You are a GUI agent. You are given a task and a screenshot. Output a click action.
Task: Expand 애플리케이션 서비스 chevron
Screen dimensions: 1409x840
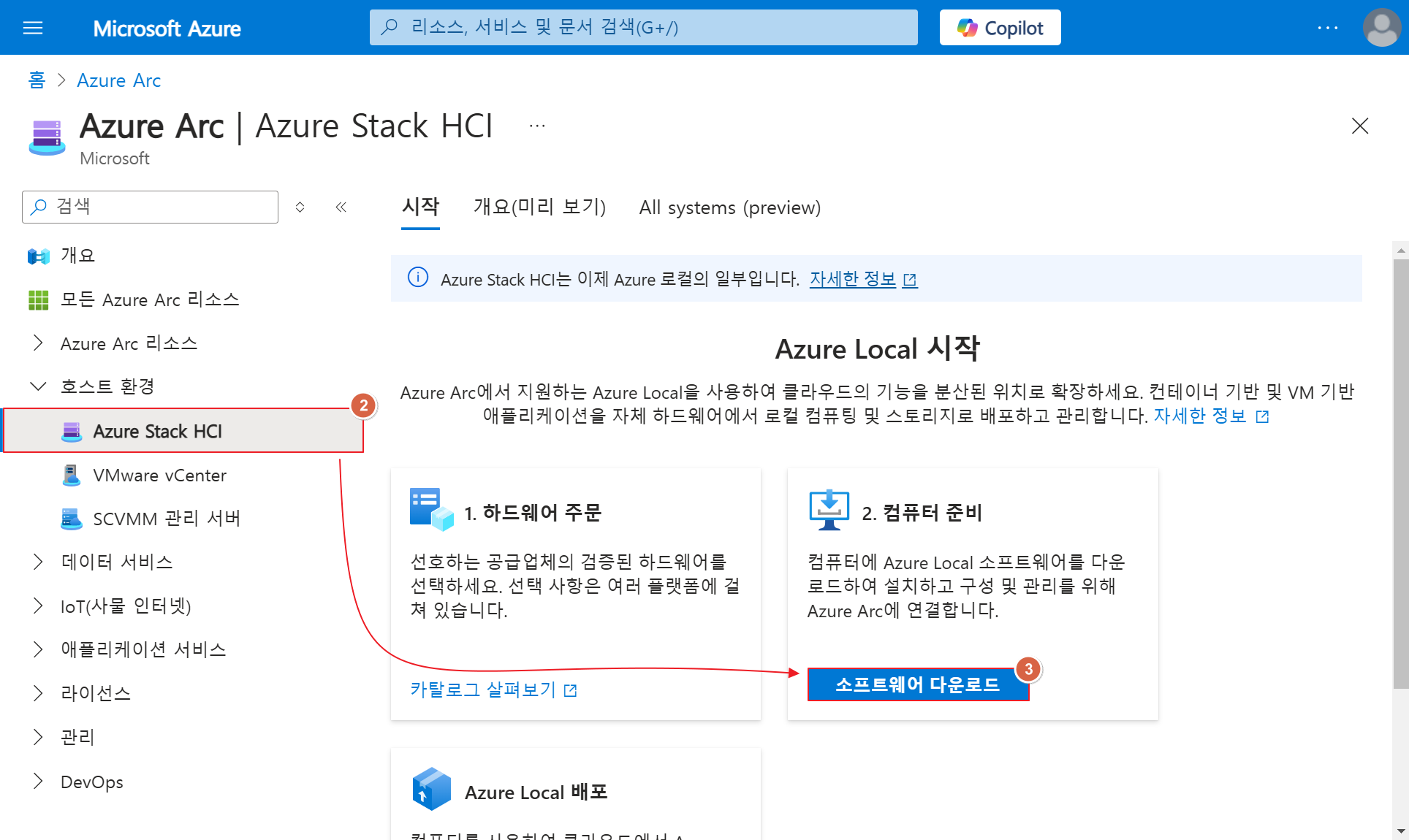[x=38, y=649]
